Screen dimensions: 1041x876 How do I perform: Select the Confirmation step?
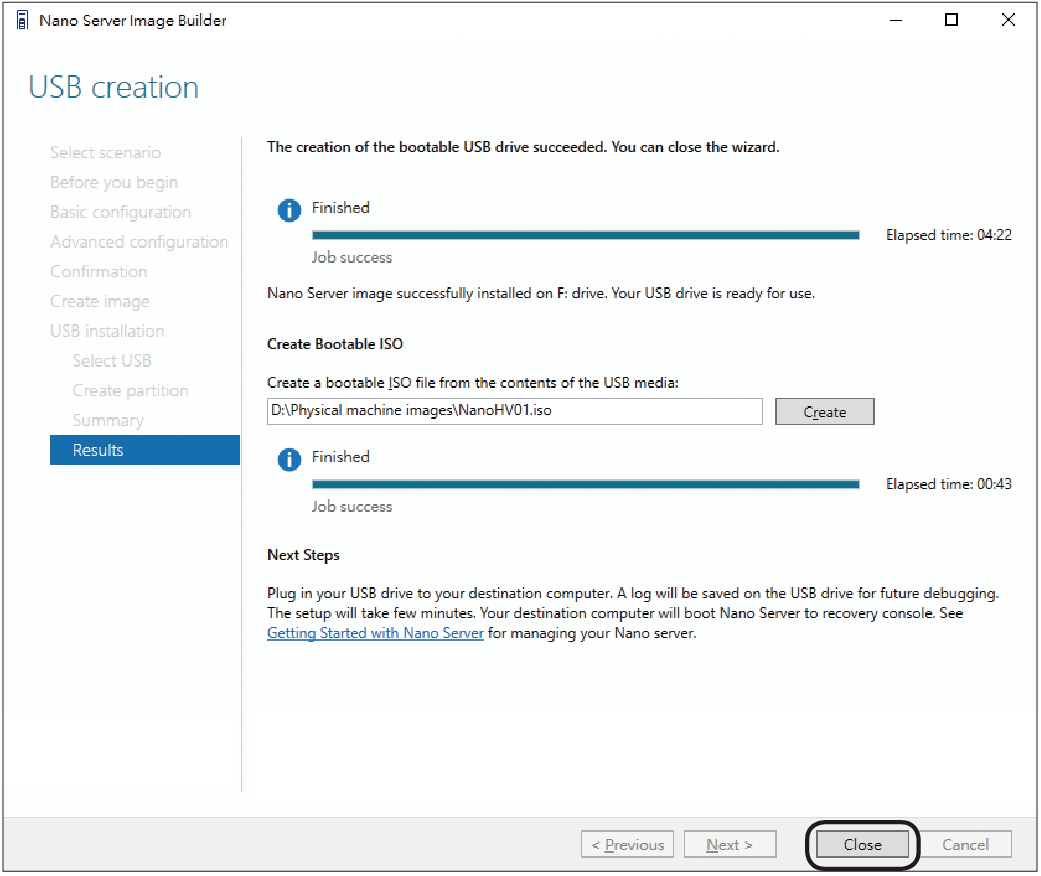coord(99,272)
